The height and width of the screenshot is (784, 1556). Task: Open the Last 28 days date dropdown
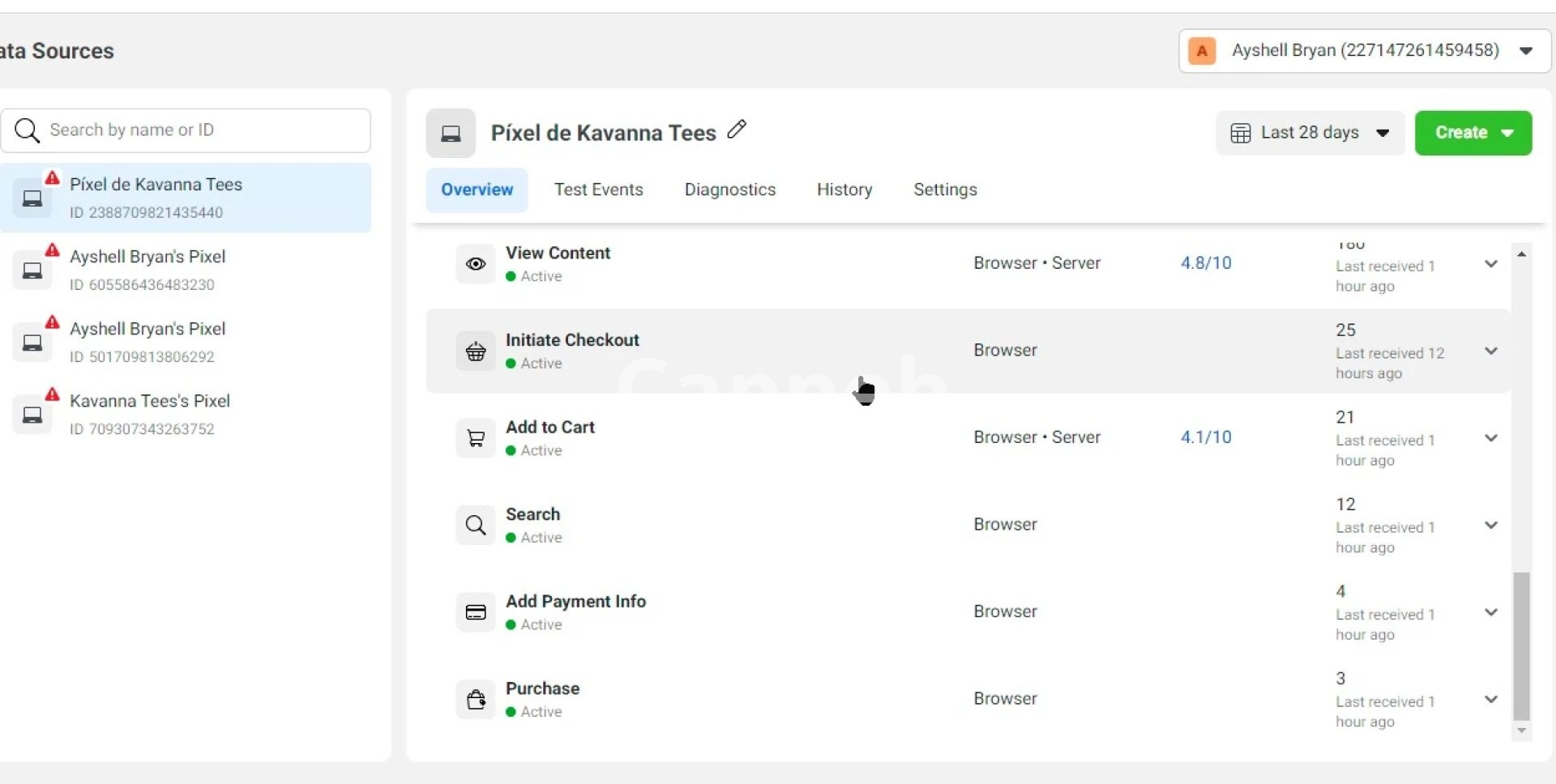pos(1310,133)
